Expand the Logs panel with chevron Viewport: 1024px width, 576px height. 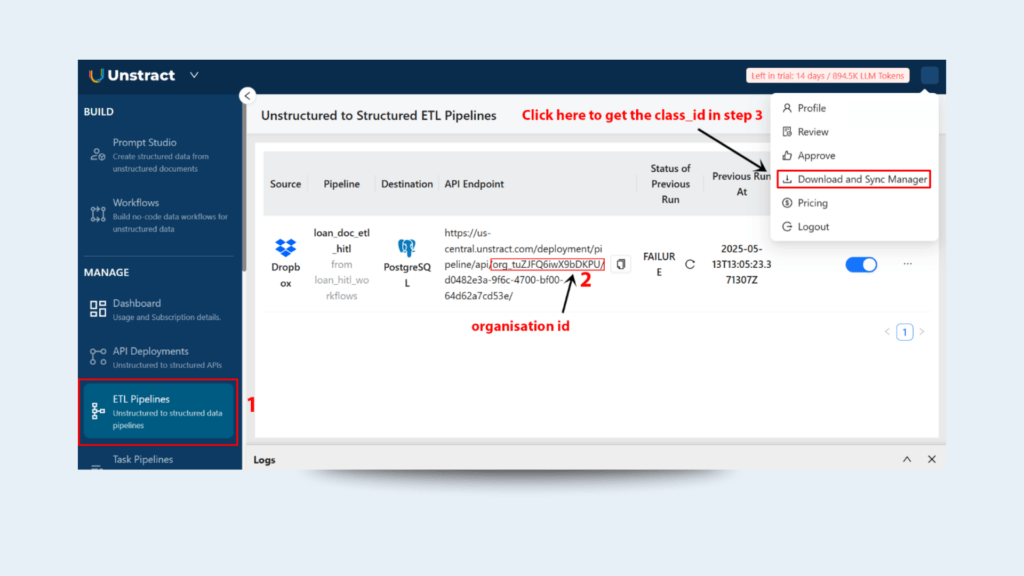[907, 459]
